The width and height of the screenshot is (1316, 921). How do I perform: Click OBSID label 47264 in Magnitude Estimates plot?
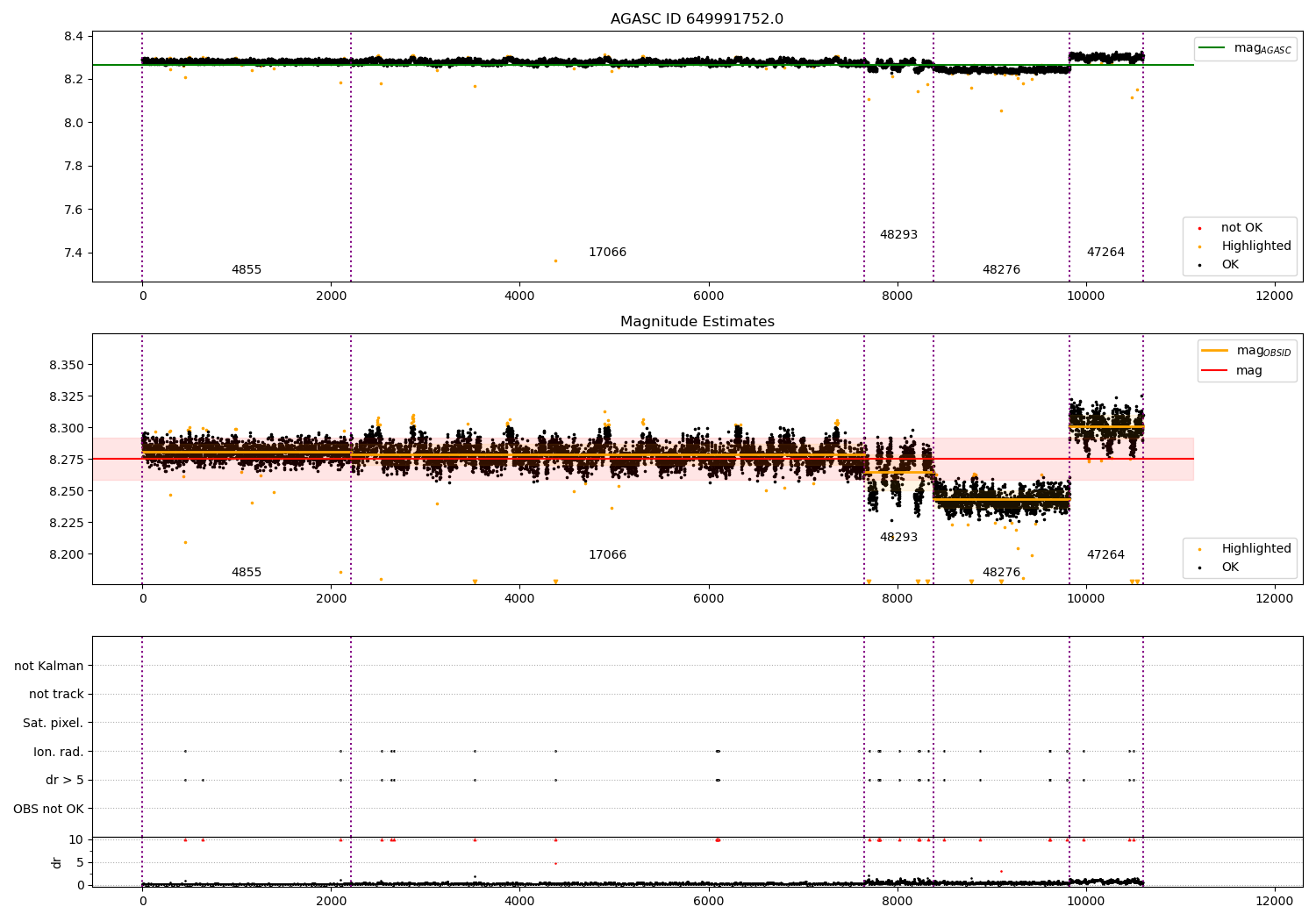(x=1105, y=555)
